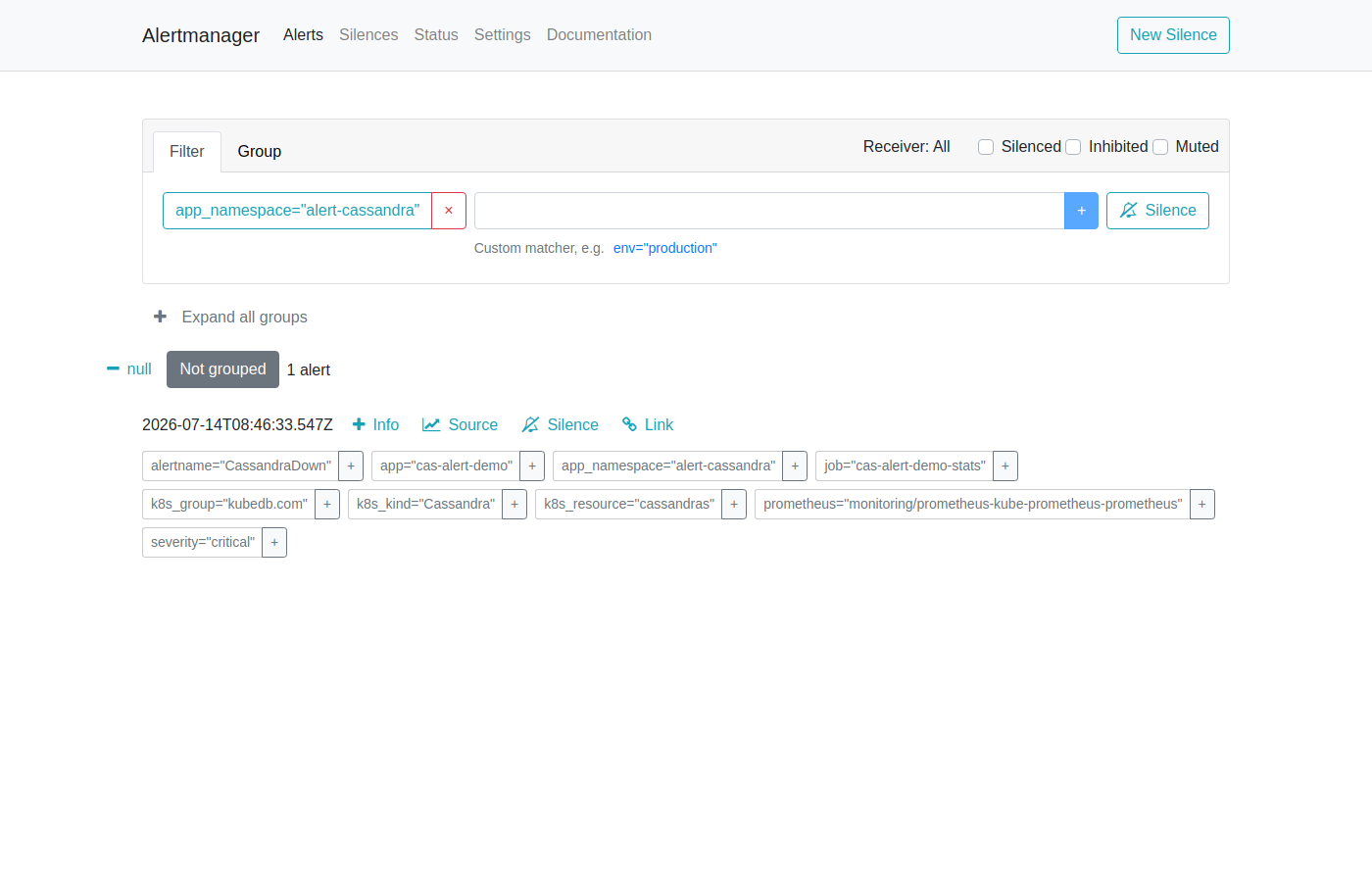Add prometheus label to filter via plus
This screenshot has width=1372, height=882.
(1202, 505)
